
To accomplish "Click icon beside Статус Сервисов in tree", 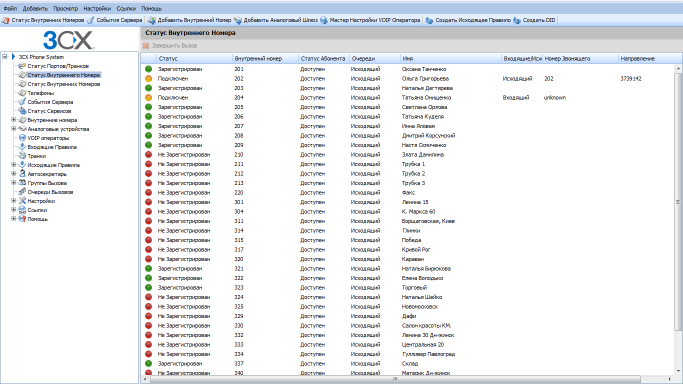I will 22,111.
